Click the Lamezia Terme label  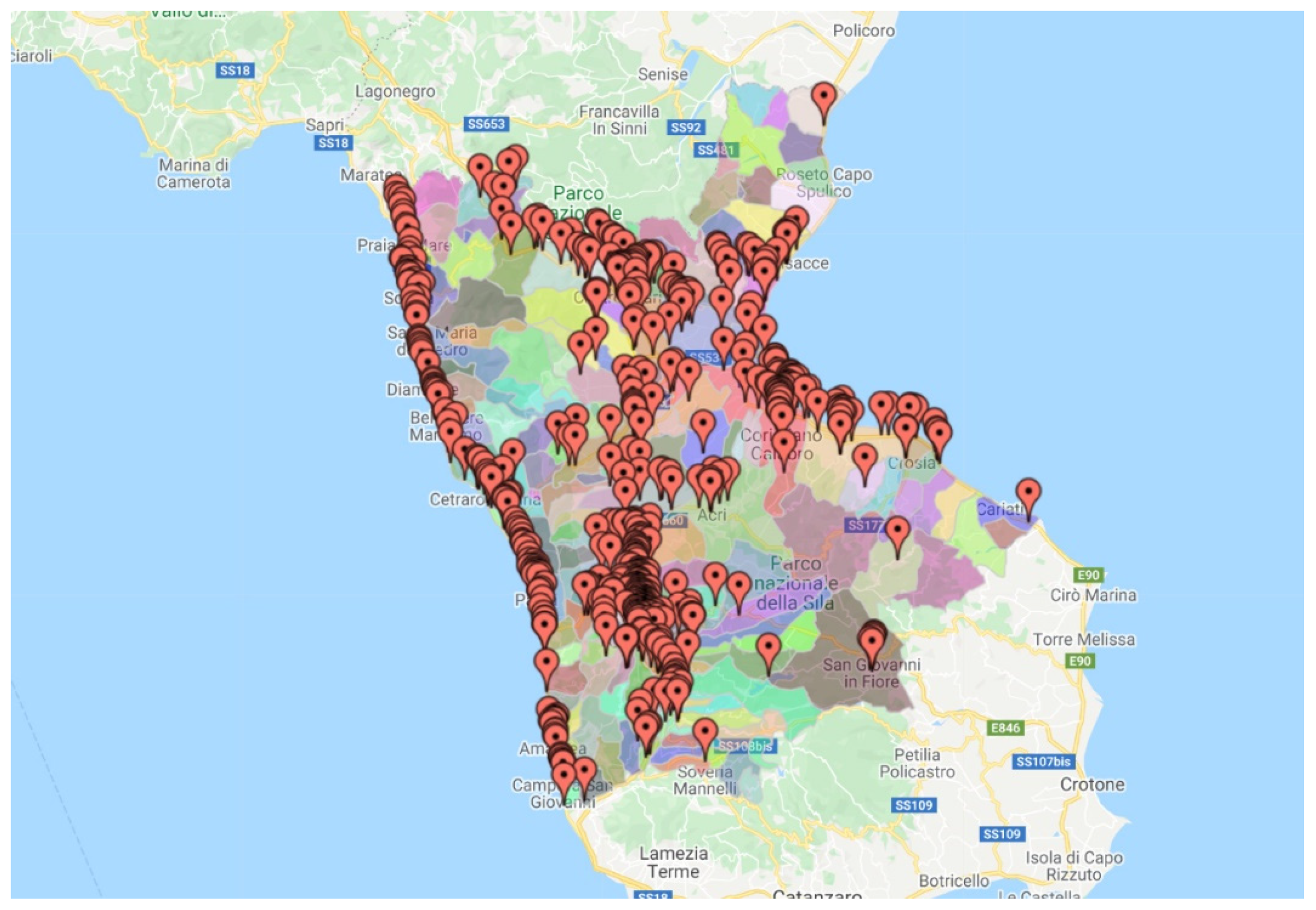coord(673,863)
